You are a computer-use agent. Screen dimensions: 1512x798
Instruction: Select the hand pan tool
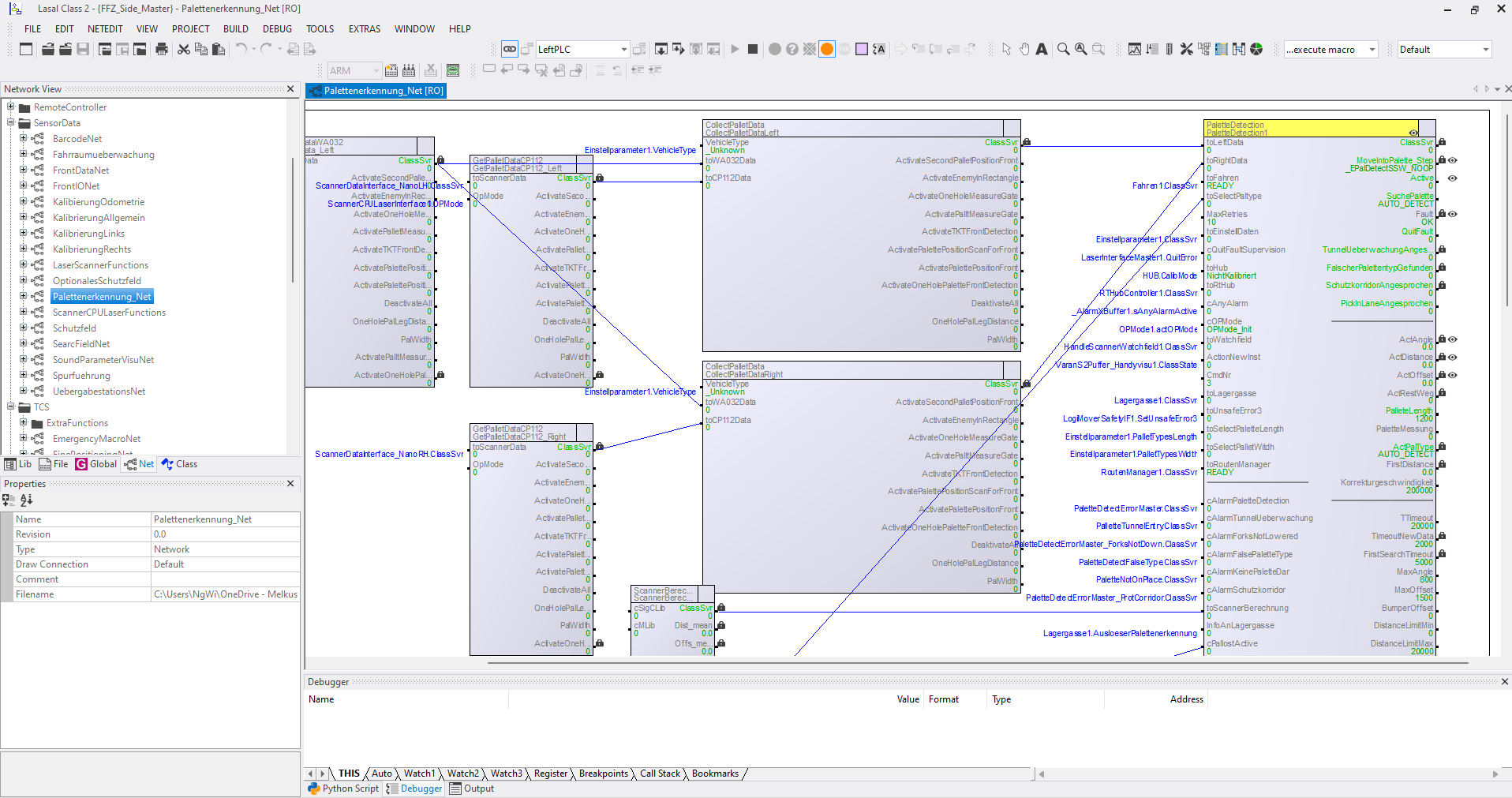tap(1024, 49)
